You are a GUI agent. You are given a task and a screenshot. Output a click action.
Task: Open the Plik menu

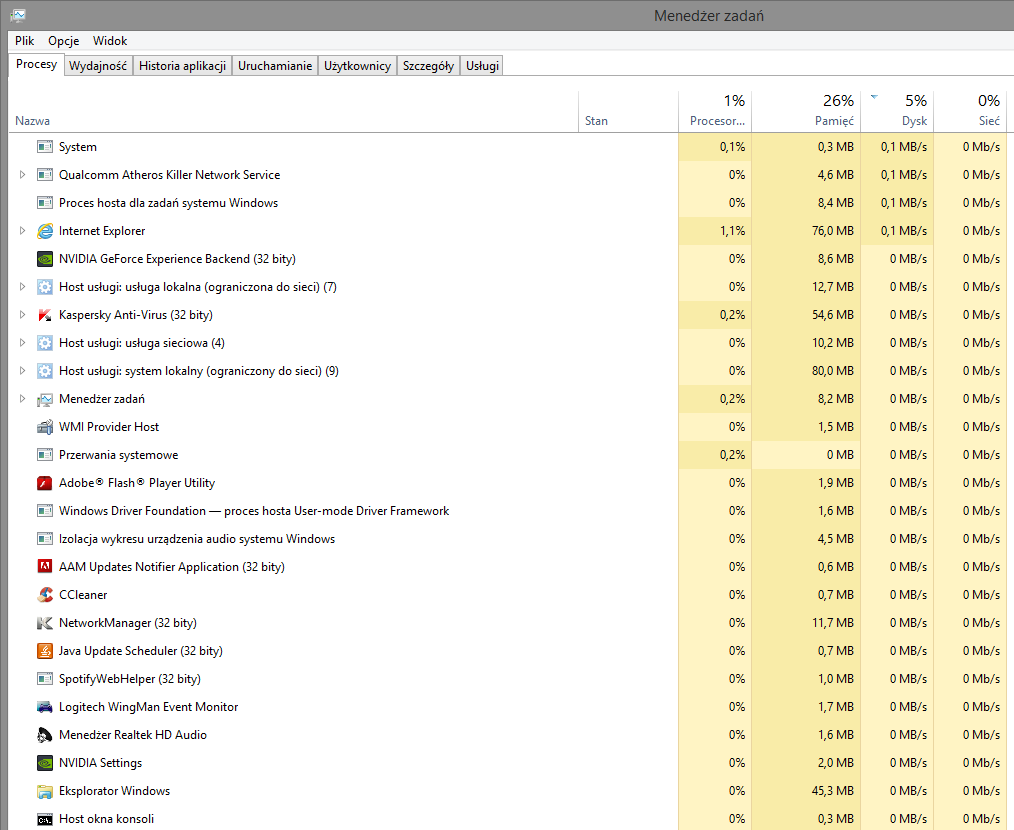pyautogui.click(x=25, y=41)
